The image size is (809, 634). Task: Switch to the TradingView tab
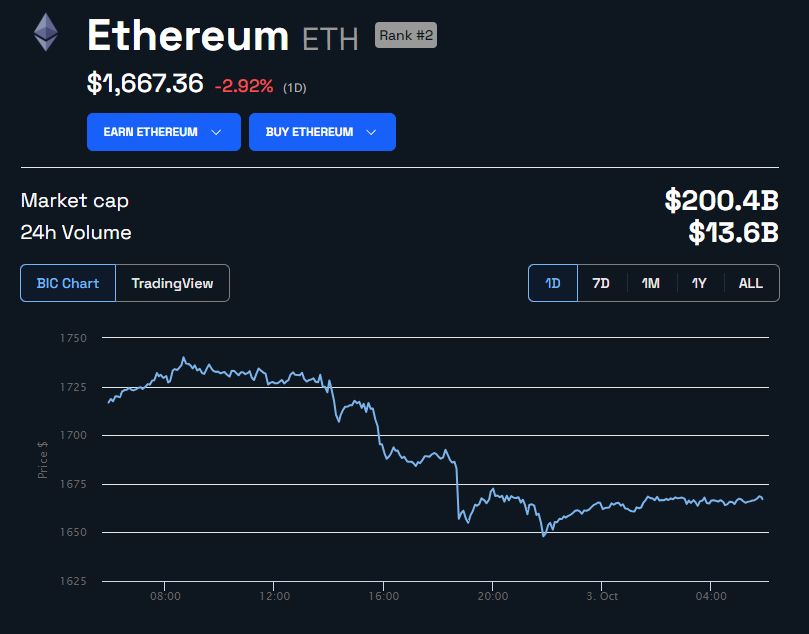(172, 283)
